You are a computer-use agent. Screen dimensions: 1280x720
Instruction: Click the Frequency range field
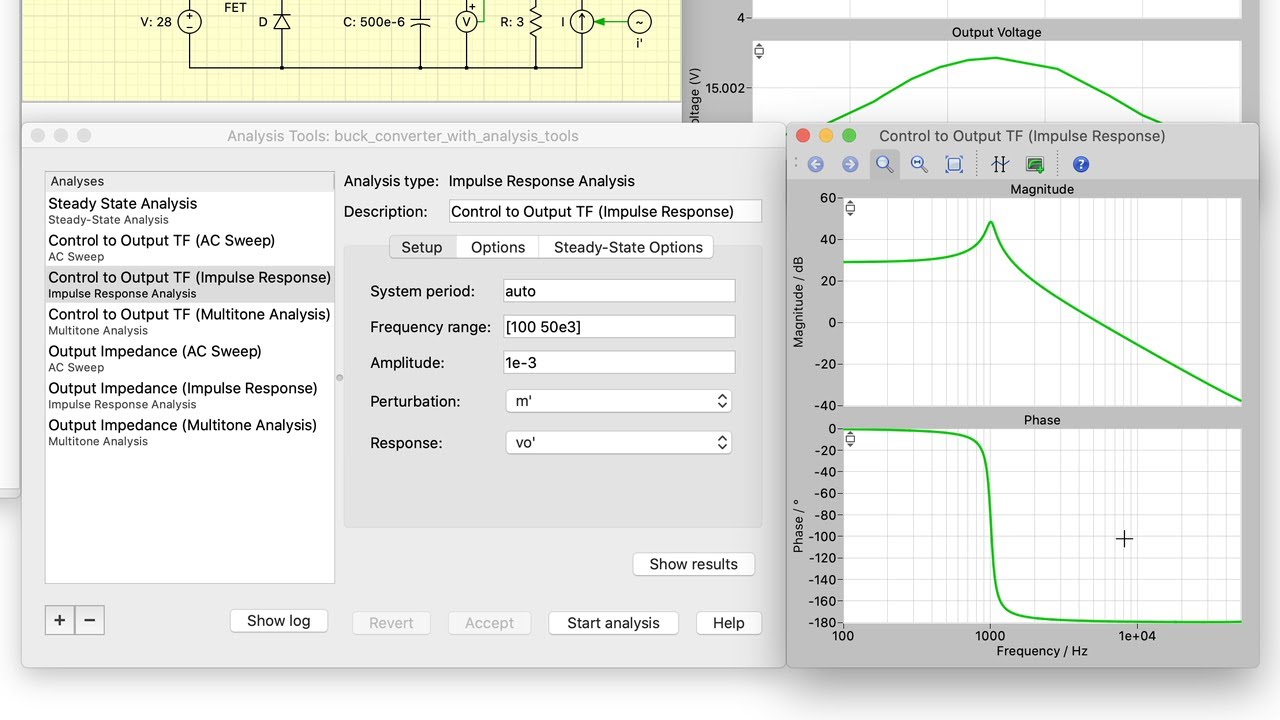pos(619,327)
